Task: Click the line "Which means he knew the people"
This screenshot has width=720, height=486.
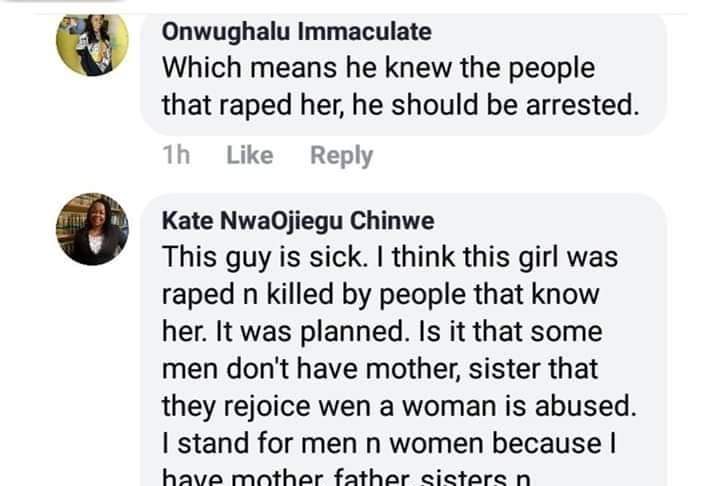Action: (377, 68)
